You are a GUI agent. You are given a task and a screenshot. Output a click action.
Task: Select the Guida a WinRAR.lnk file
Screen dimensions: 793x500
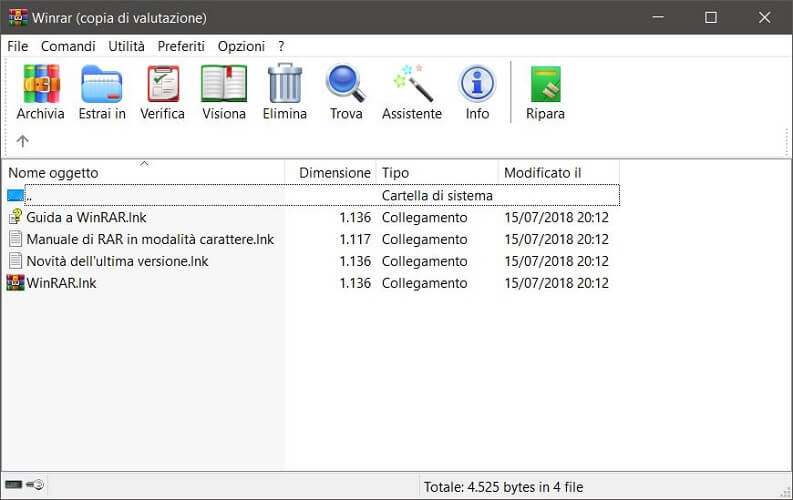pos(86,217)
